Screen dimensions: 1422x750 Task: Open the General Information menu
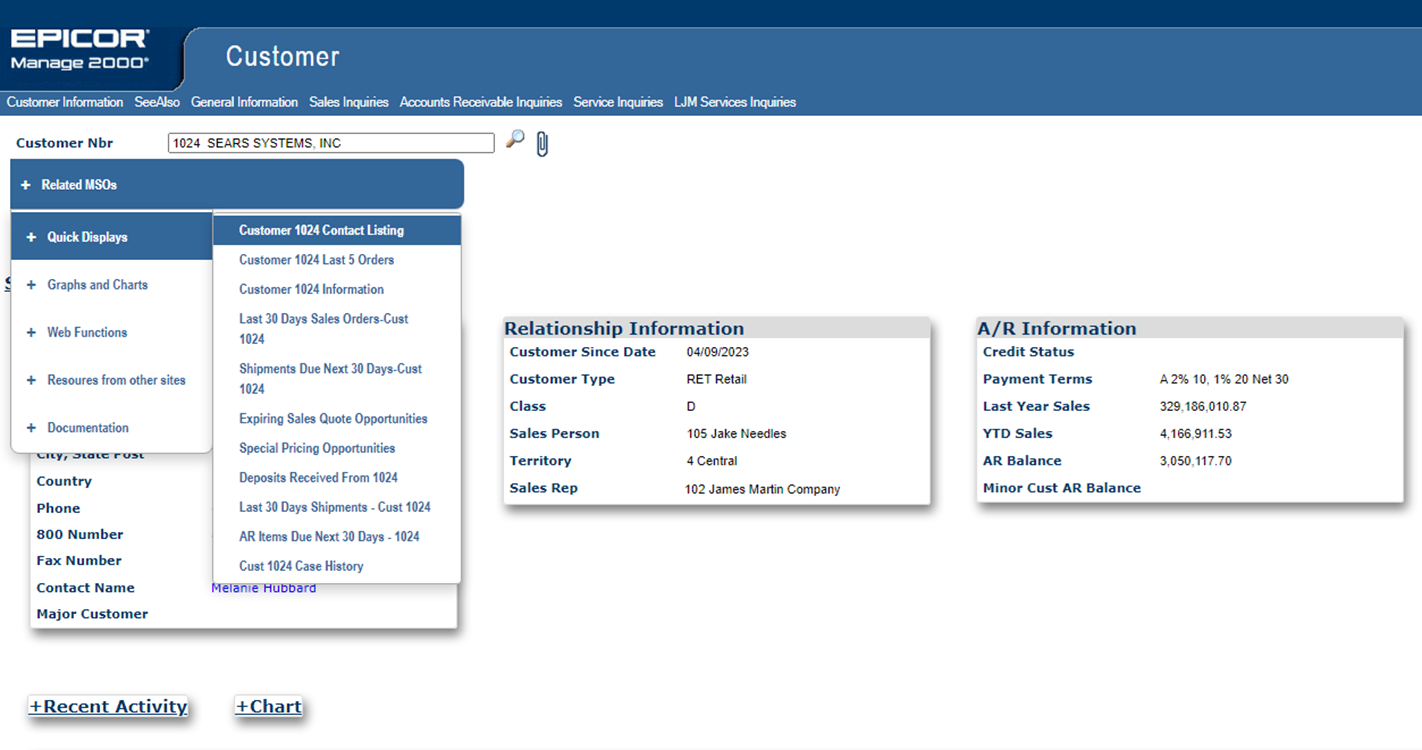244,102
